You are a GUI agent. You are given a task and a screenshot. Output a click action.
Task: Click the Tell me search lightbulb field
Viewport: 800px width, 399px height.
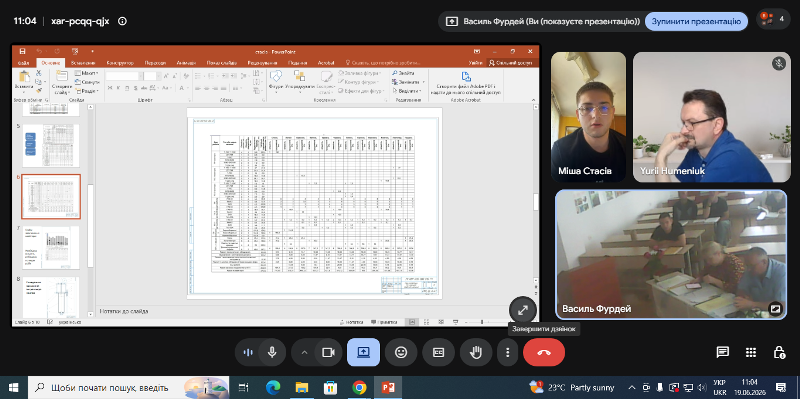[x=383, y=63]
